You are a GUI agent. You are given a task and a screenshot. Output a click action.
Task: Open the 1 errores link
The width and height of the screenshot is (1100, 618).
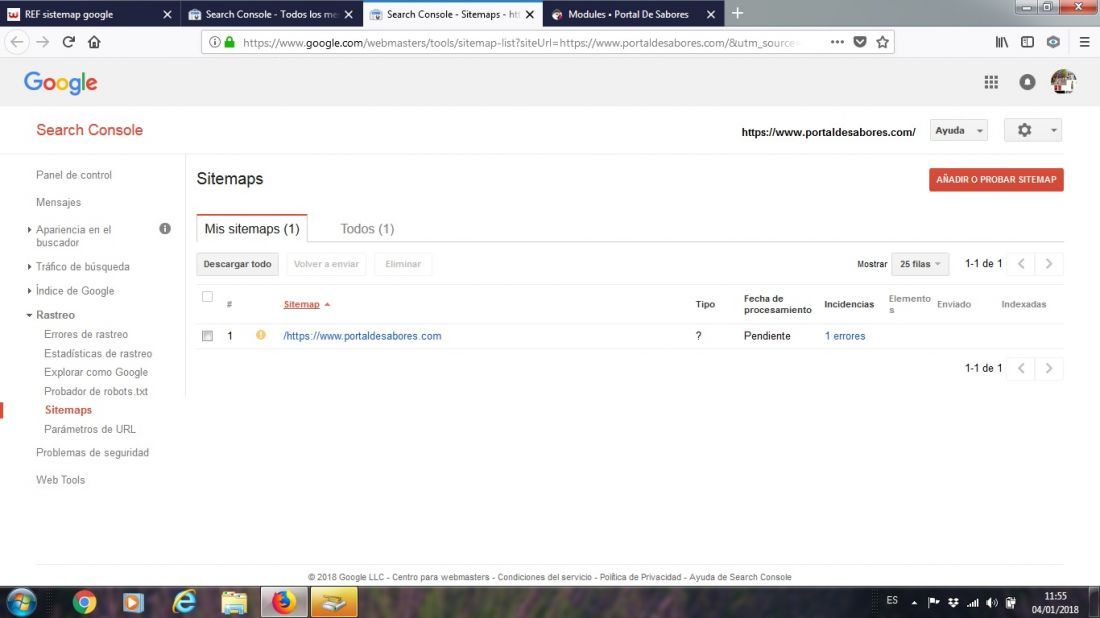845,336
